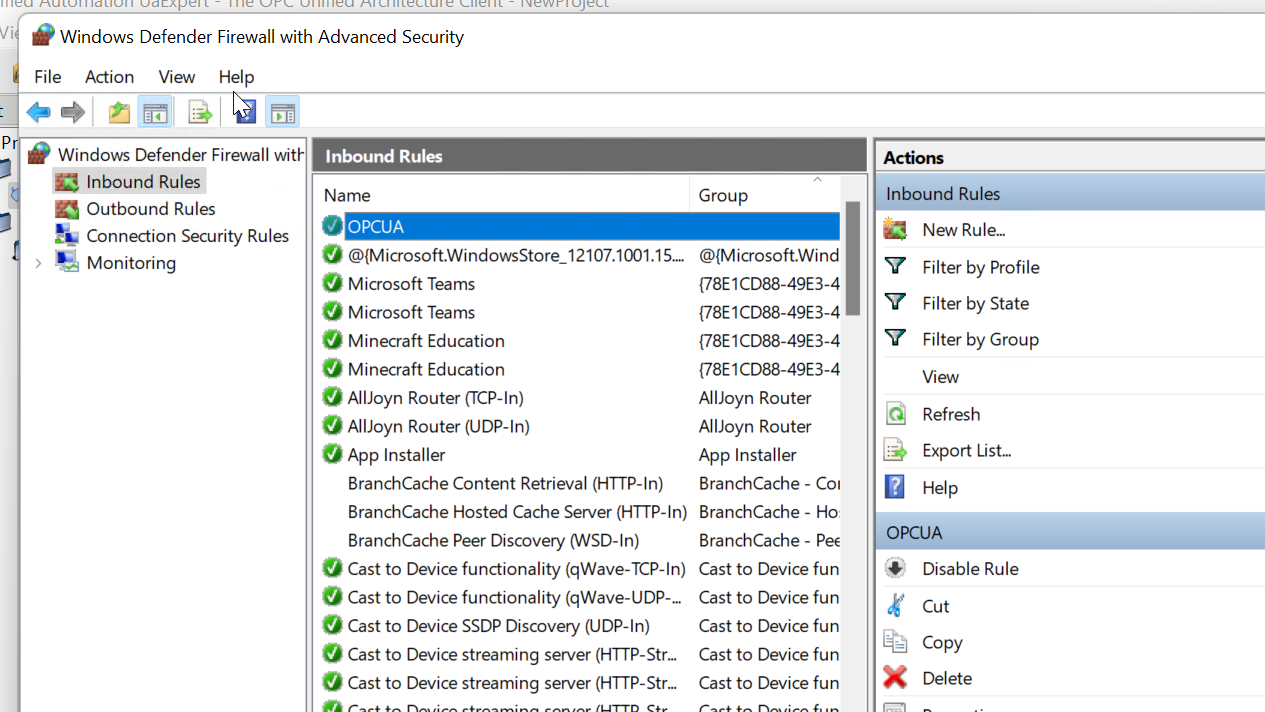
Task: Expand the Monitoring tree node
Action: 38,263
